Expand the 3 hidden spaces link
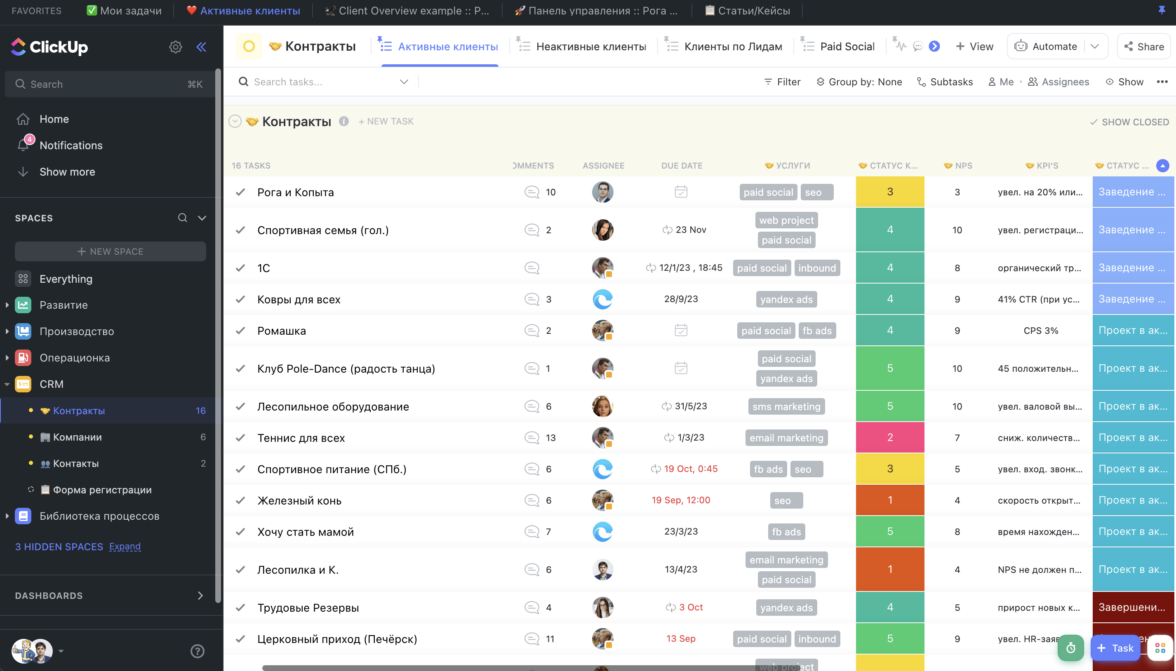 pyautogui.click(x=125, y=547)
